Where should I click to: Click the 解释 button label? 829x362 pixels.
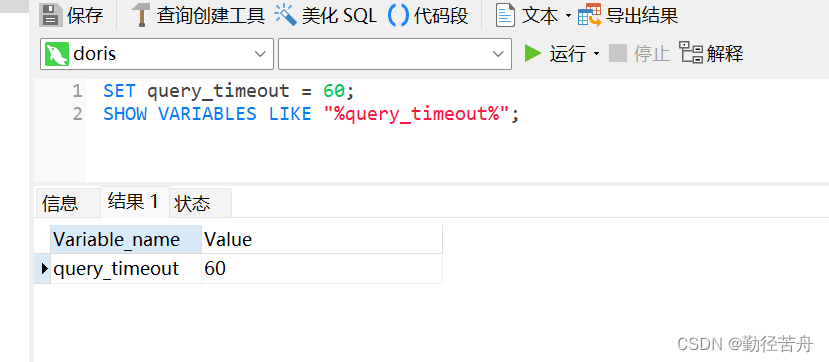tap(725, 54)
